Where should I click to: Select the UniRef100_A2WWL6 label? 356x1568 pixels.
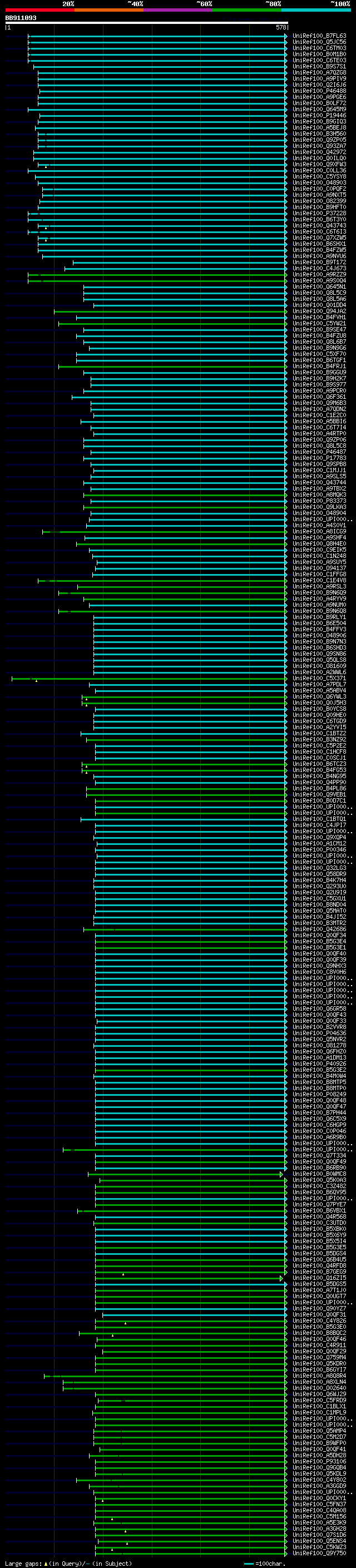click(x=319, y=672)
